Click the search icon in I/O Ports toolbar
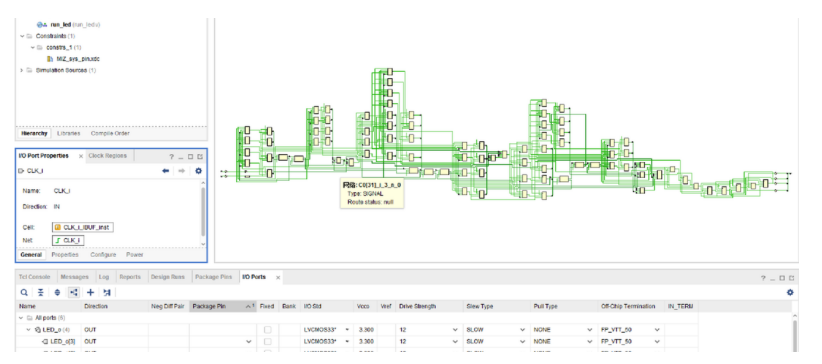Image resolution: width=822 pixels, height=364 pixels. (24, 293)
